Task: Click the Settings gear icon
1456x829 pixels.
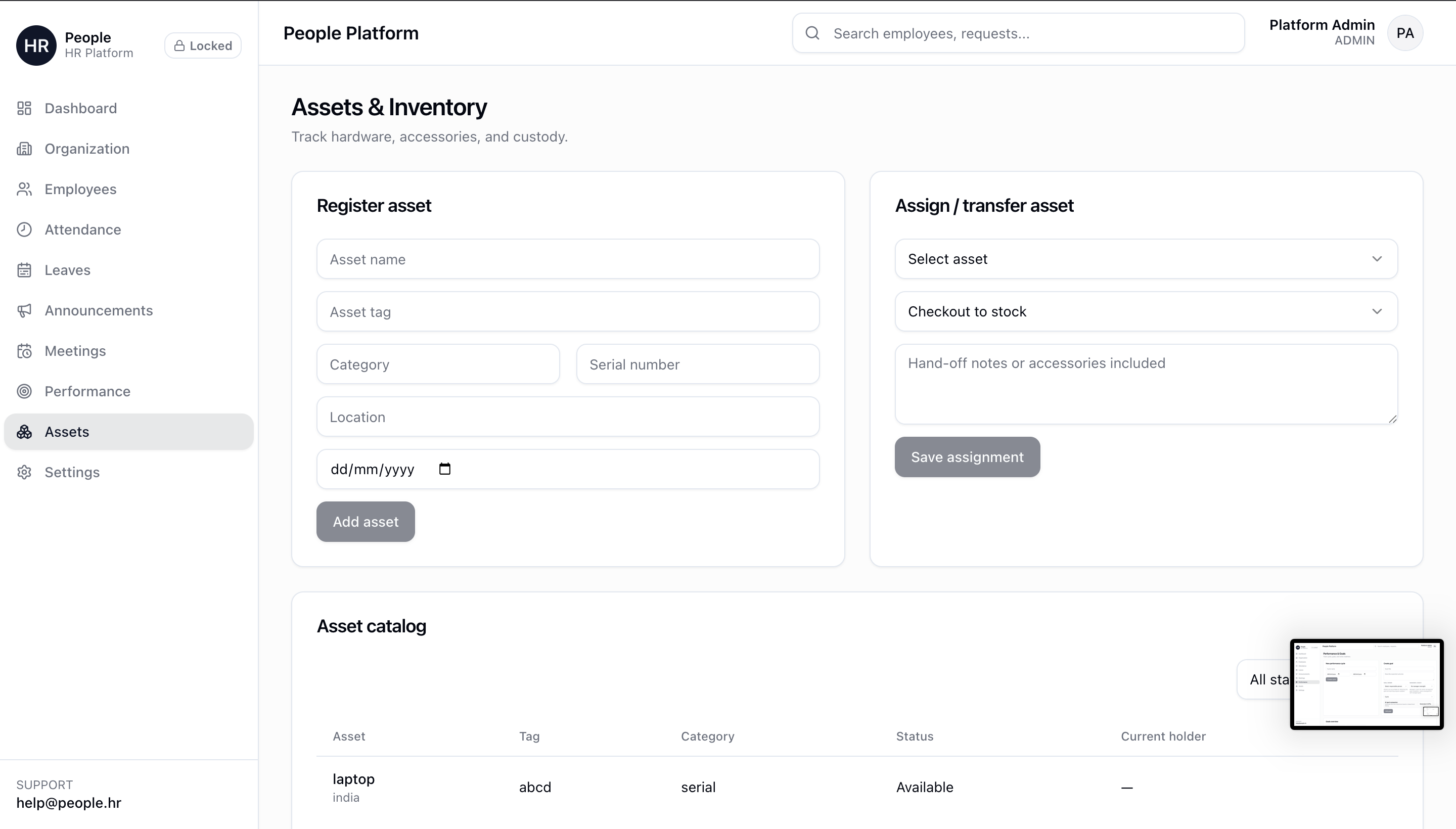Action: [x=24, y=472]
